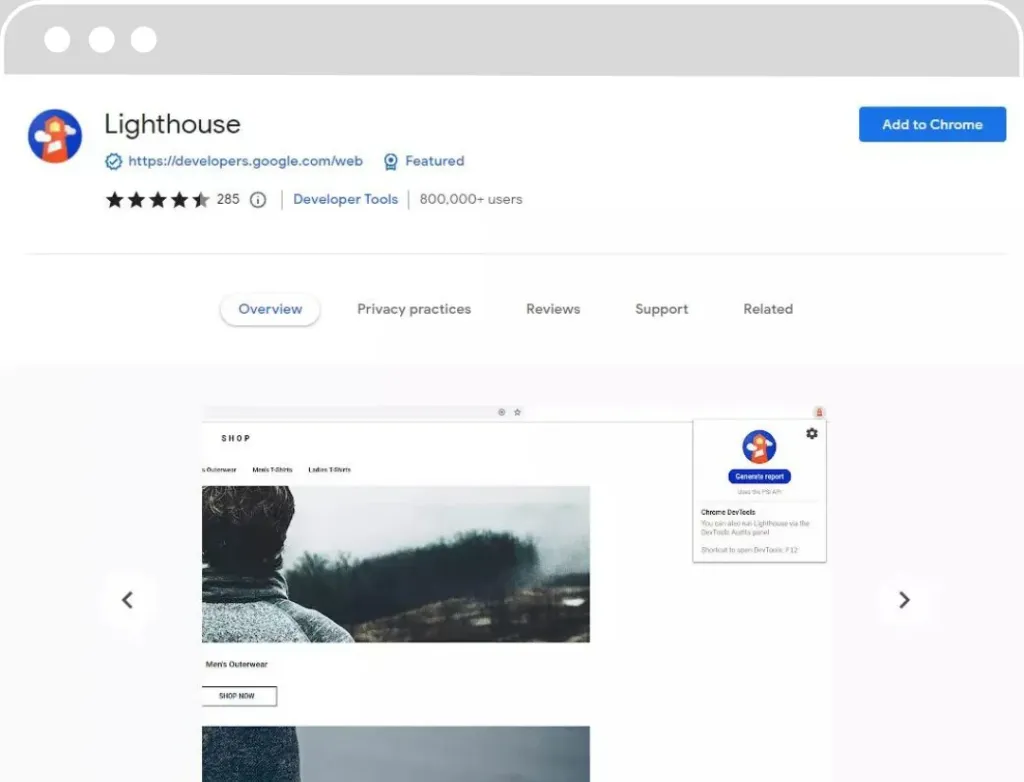
Task: Click the verified publisher badge icon
Action: [x=114, y=161]
